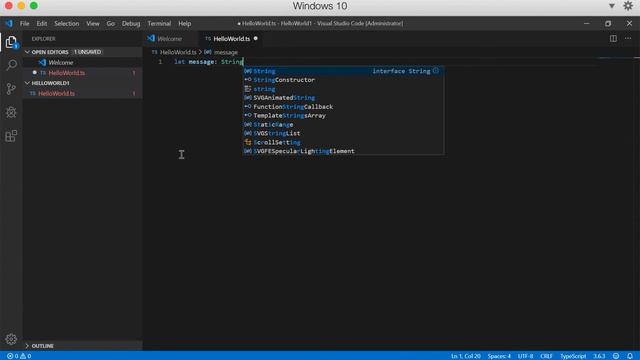Open the dropdown arrow in Windows 10 title bar
Image resolution: width=640 pixels, height=360 pixels.
pyautogui.click(x=611, y=6)
